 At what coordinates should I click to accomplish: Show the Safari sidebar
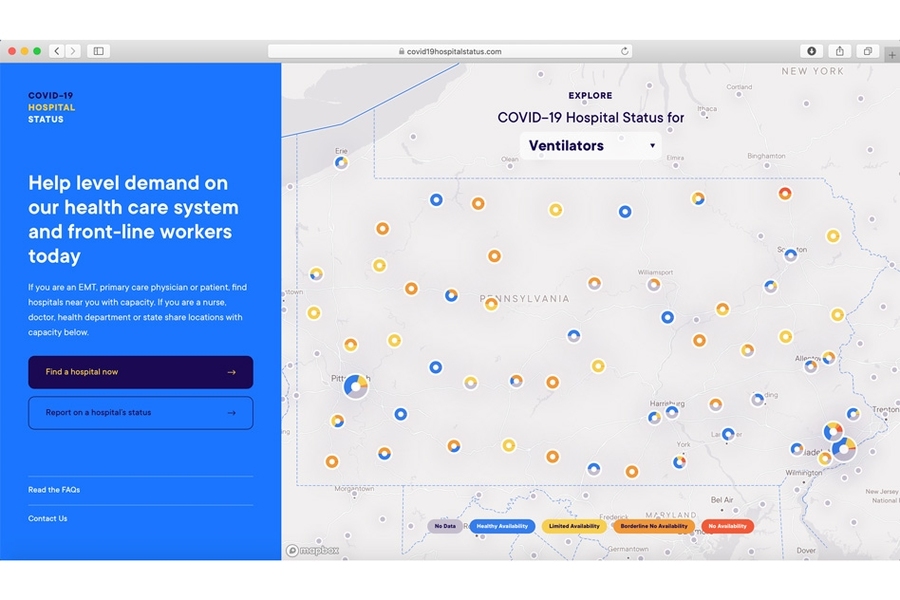pos(98,51)
